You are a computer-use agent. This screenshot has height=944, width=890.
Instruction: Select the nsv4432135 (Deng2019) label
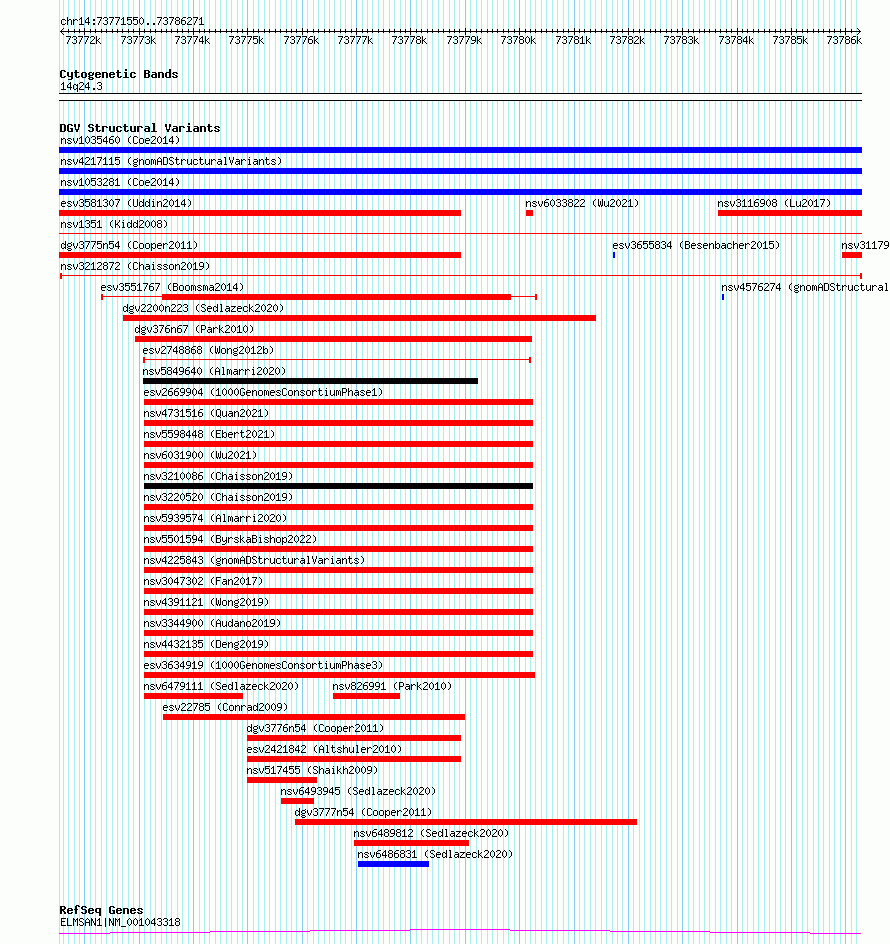(206, 645)
